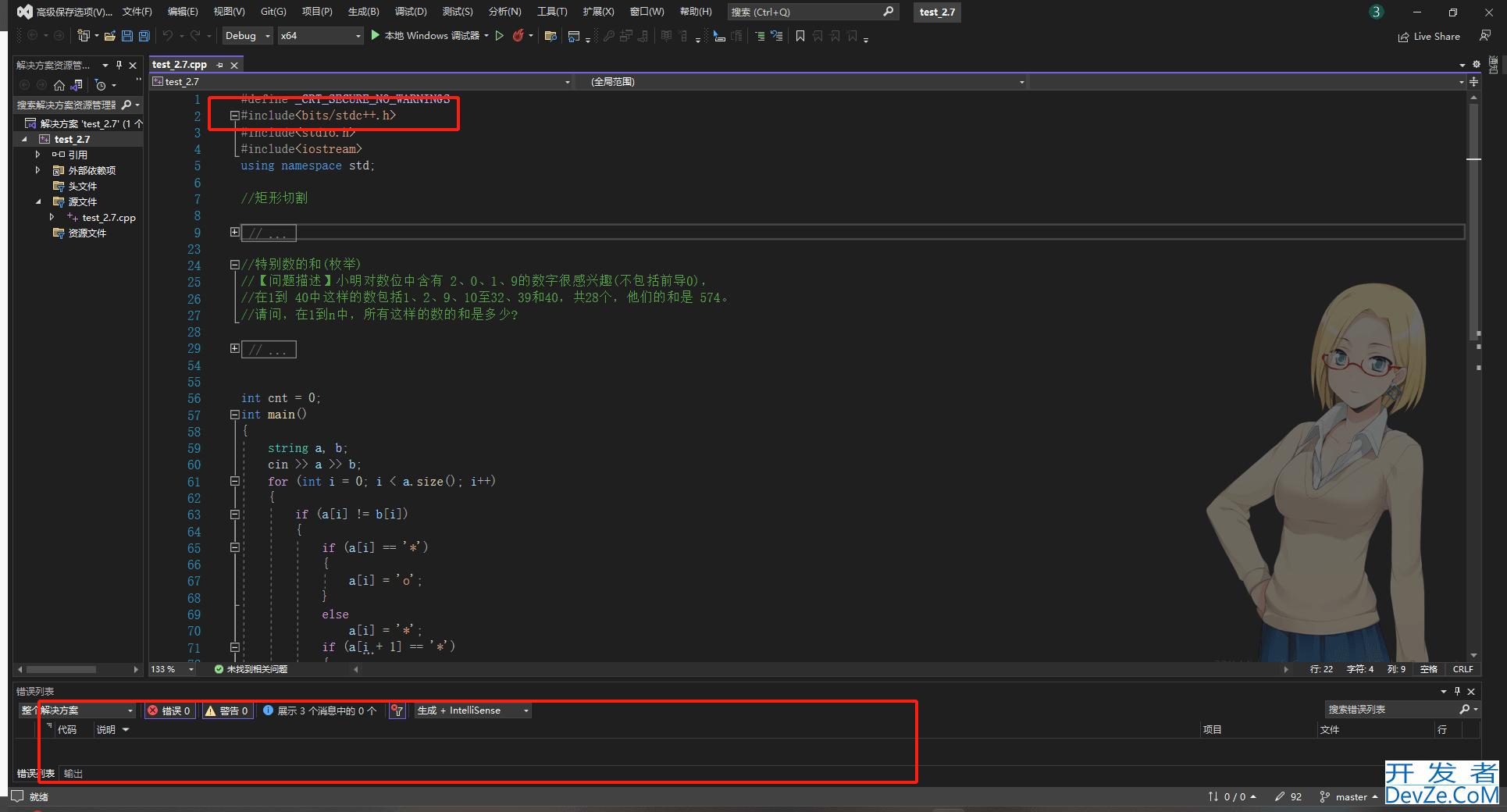
Task: Toggle the Messages filter button
Action: pos(320,710)
